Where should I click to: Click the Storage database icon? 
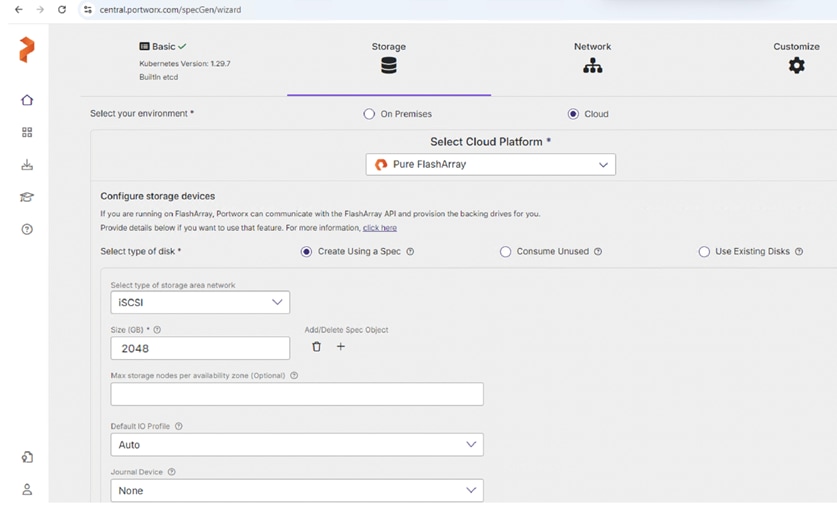(x=389, y=66)
